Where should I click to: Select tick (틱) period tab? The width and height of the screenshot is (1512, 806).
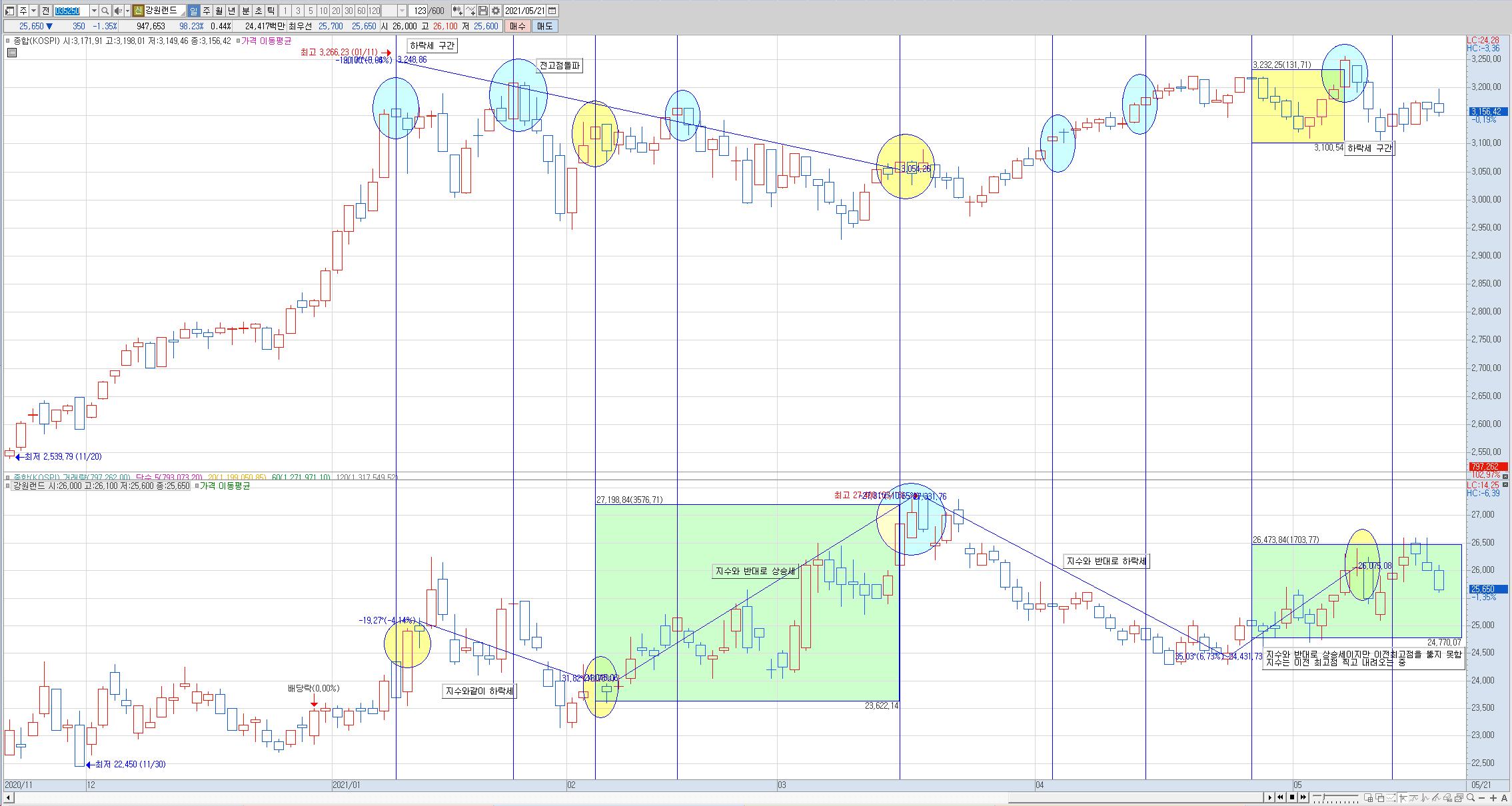(271, 11)
